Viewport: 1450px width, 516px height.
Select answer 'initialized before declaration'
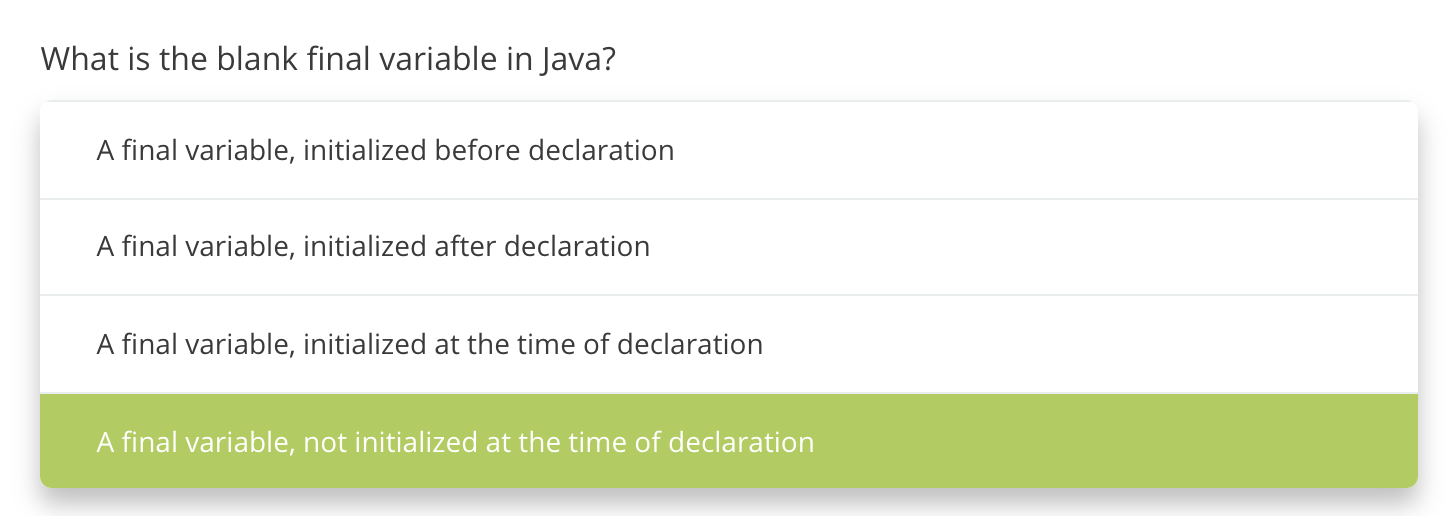(385, 151)
